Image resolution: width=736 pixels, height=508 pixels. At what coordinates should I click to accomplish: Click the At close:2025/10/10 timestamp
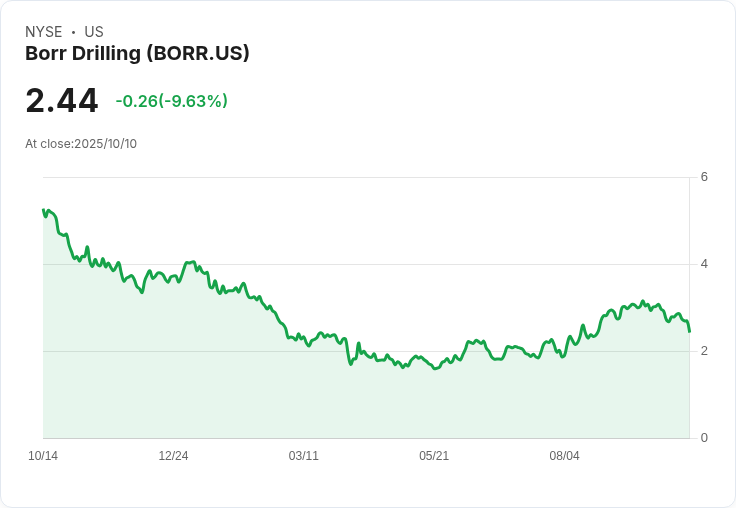81,144
